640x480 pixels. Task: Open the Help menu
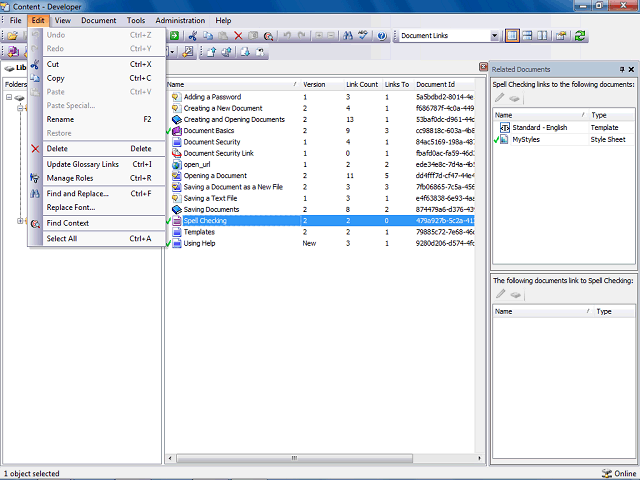point(223,20)
